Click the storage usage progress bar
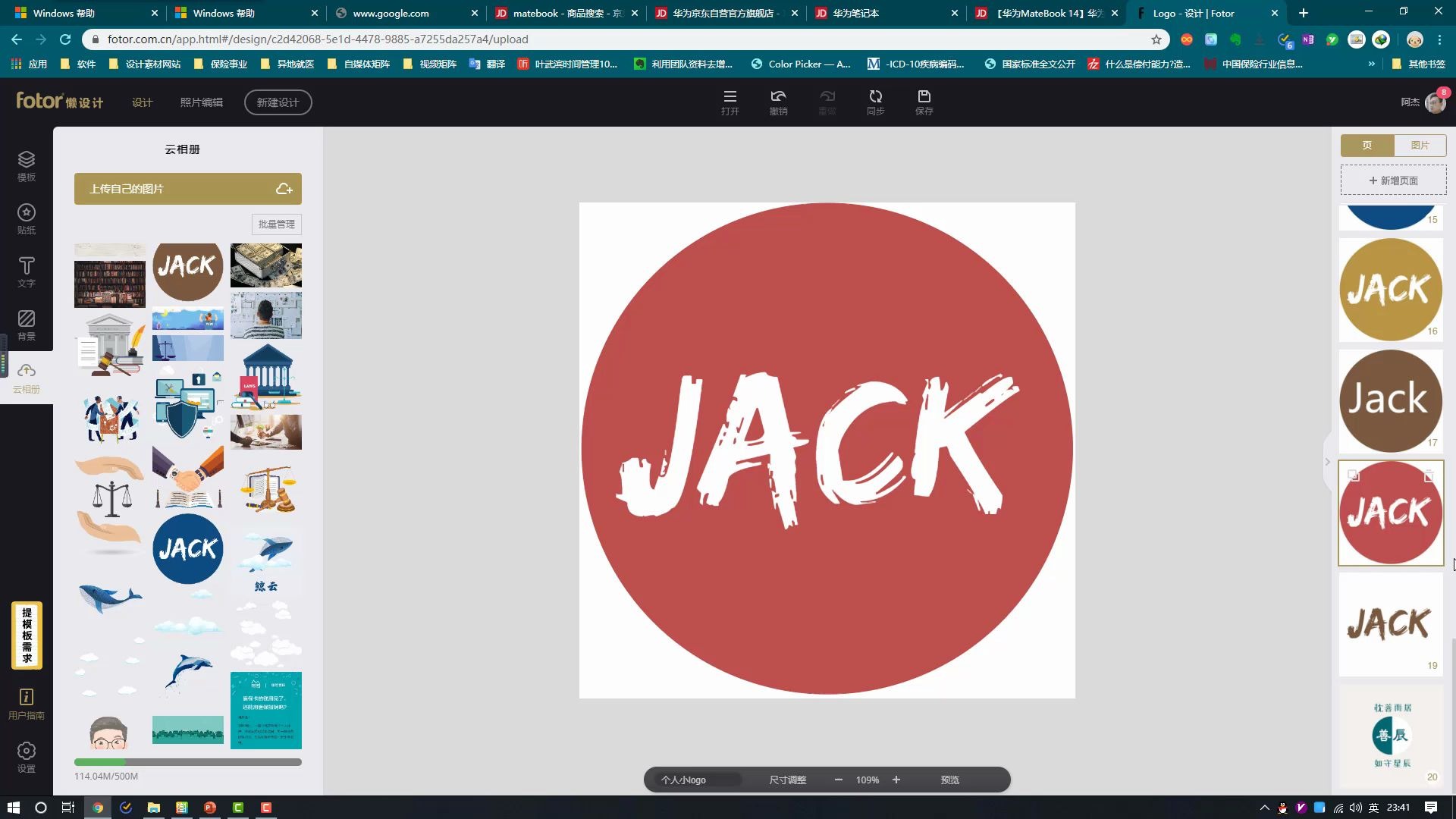1456x819 pixels. pyautogui.click(x=188, y=762)
